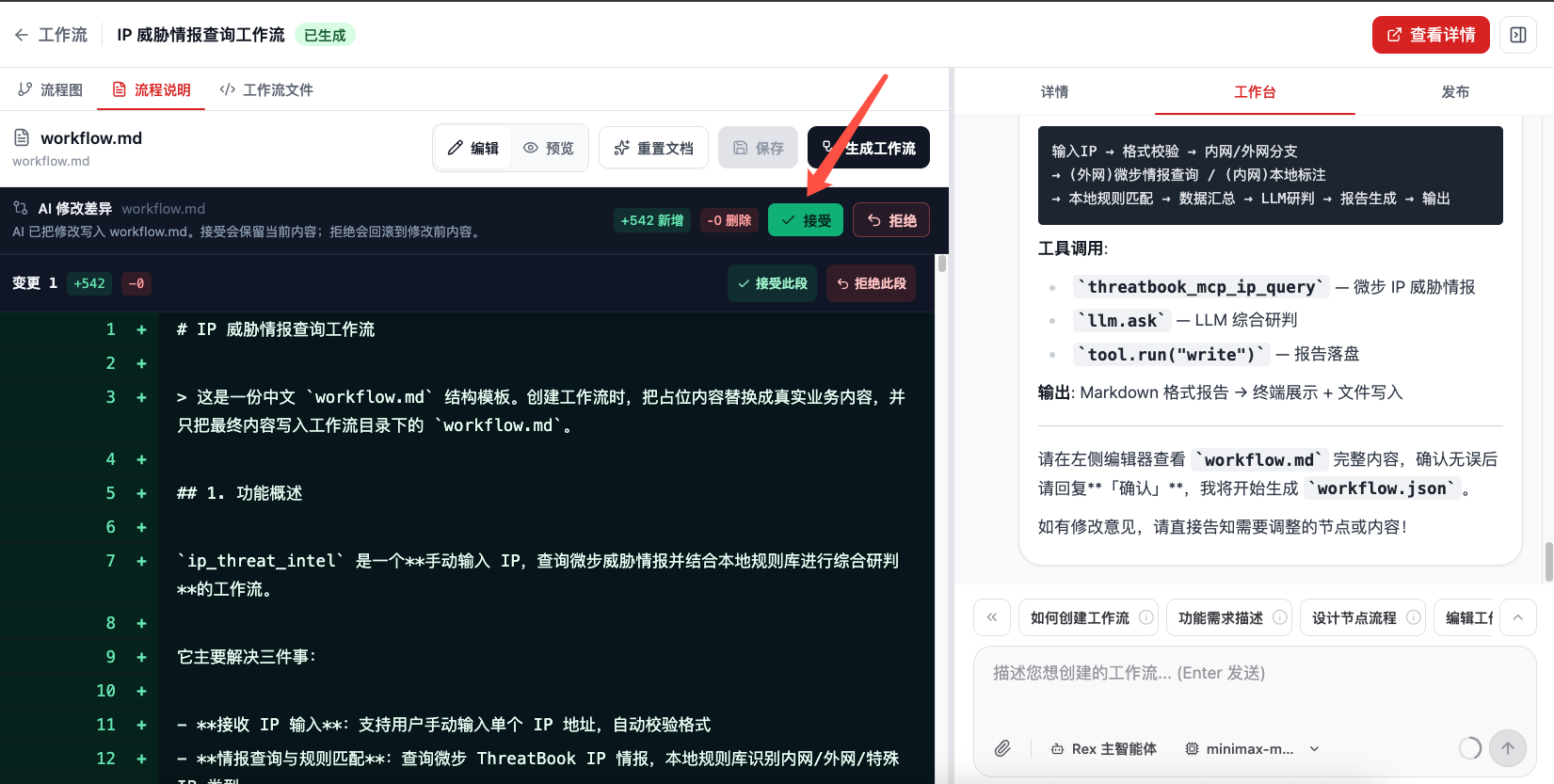This screenshot has height=784, width=1554.
Task: Click the floppy icon in 保存
Action: [x=741, y=148]
